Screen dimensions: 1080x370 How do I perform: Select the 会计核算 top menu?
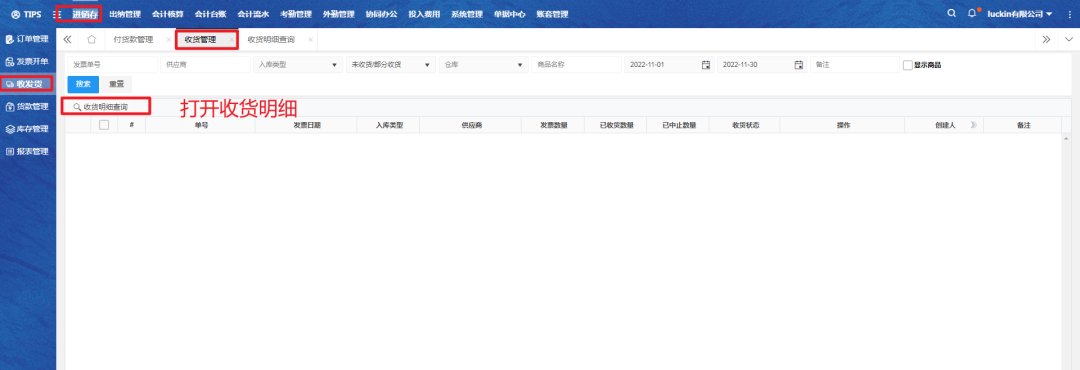point(167,14)
